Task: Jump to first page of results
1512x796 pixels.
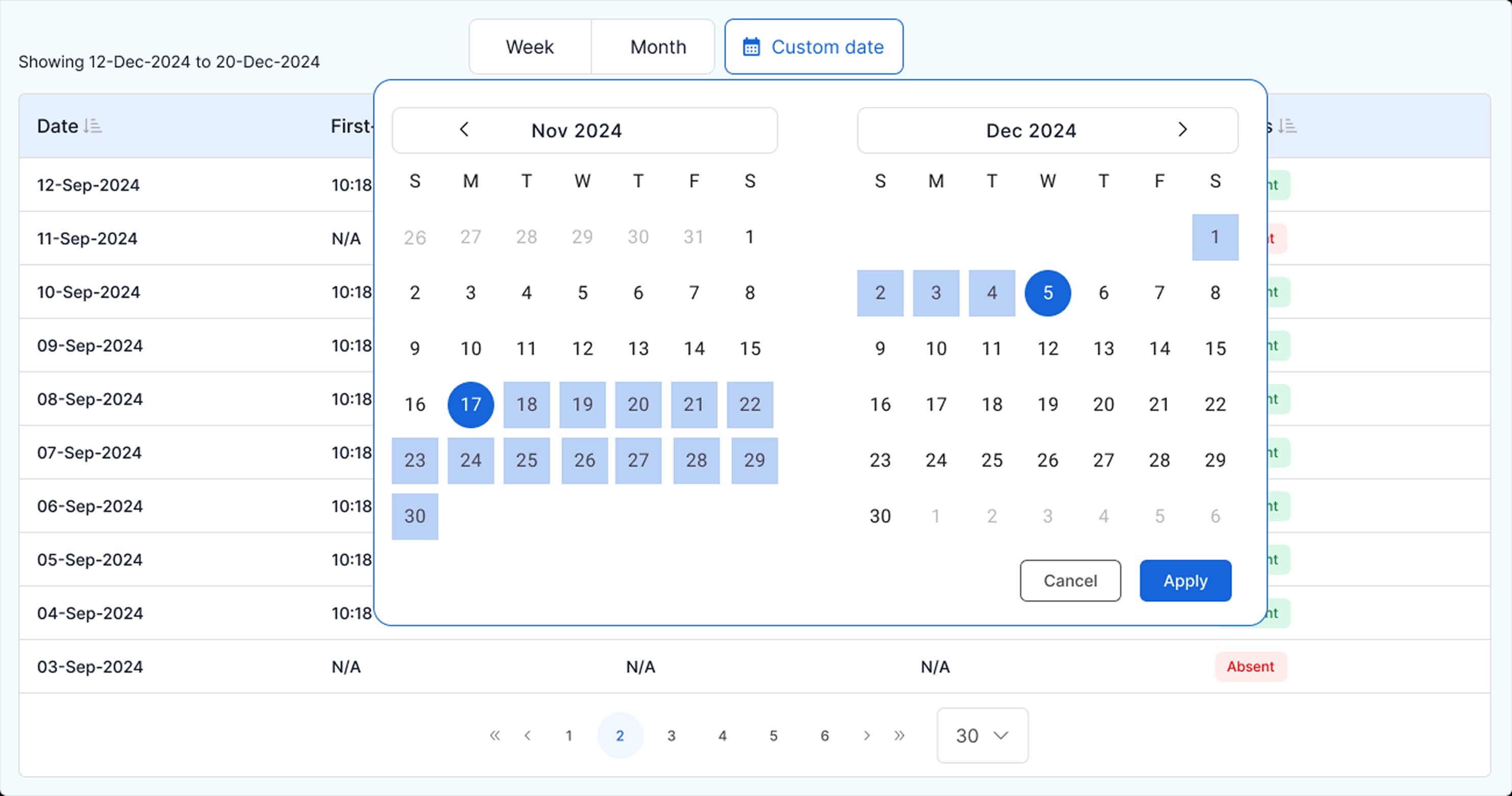Action: click(x=495, y=736)
